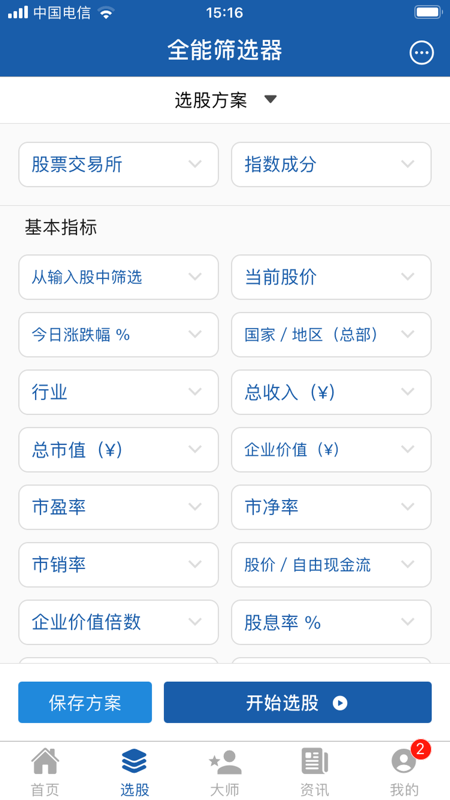This screenshot has height=800, width=450.
Task: Open the 股票交易所 dropdown
Action: click(118, 164)
